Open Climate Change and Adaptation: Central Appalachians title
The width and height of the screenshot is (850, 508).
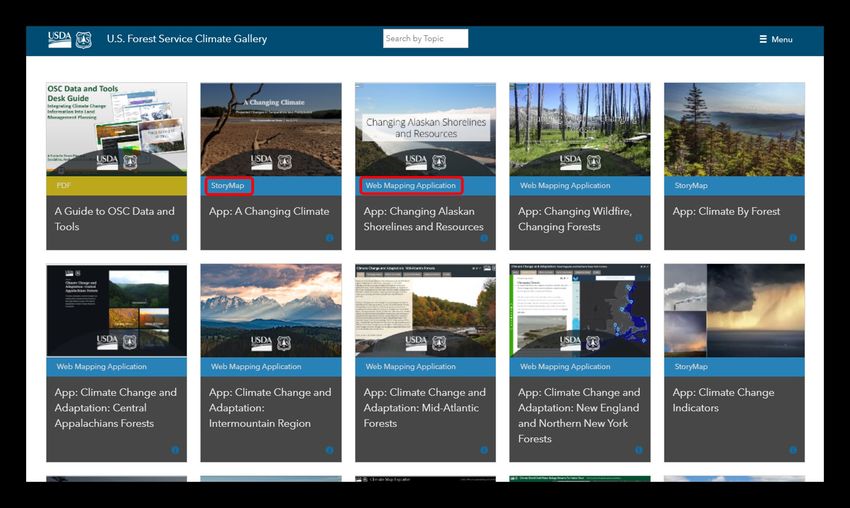click(x=115, y=408)
